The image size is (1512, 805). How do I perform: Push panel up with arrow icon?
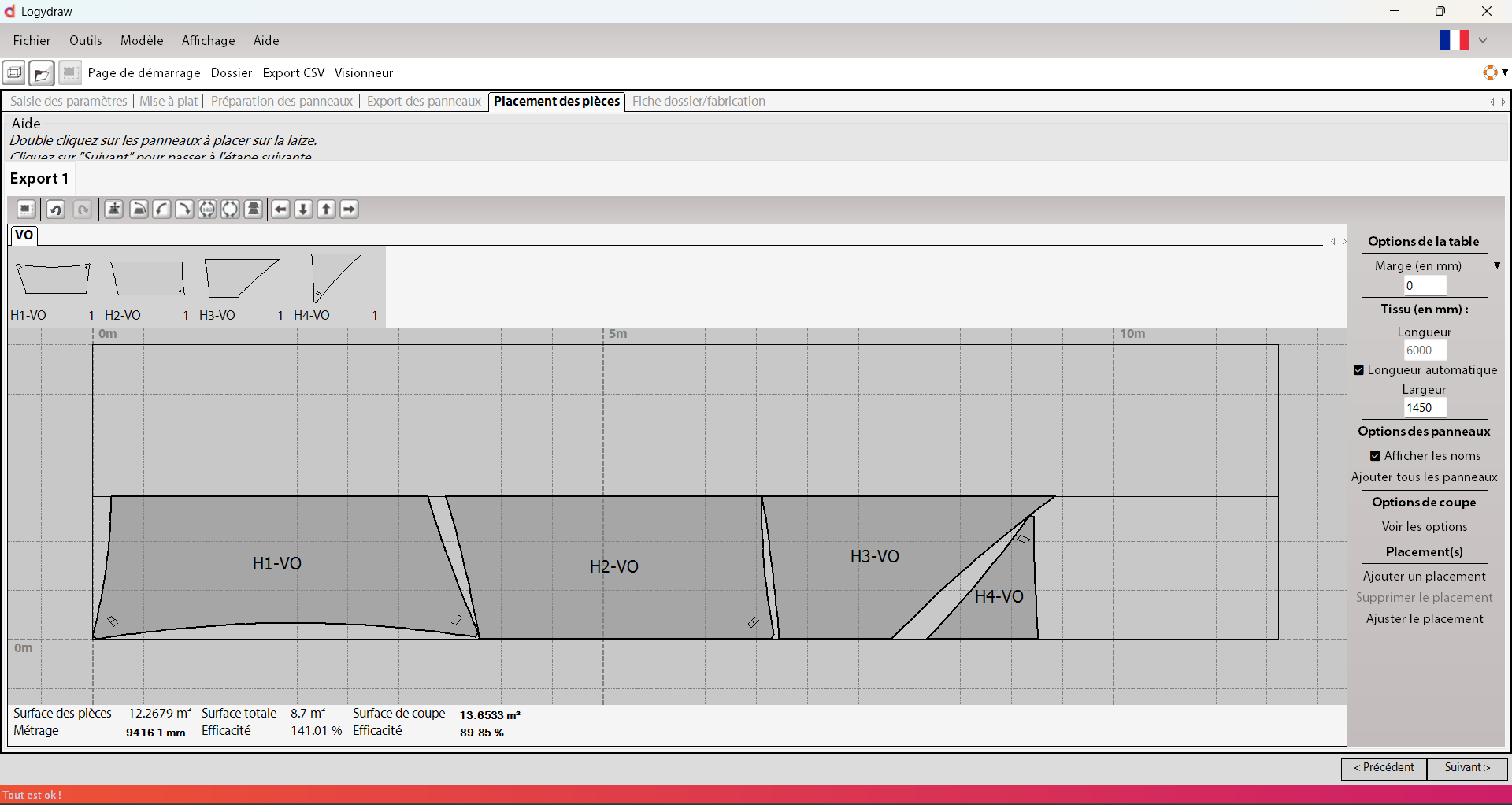pos(326,209)
